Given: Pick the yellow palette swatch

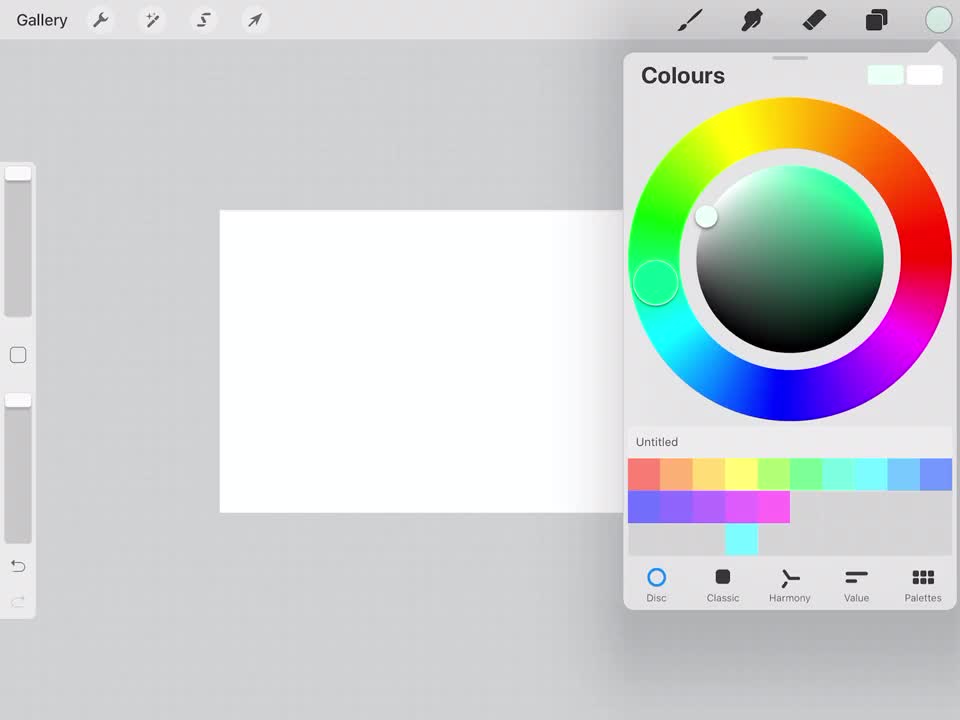Looking at the screenshot, I should pyautogui.click(x=741, y=474).
